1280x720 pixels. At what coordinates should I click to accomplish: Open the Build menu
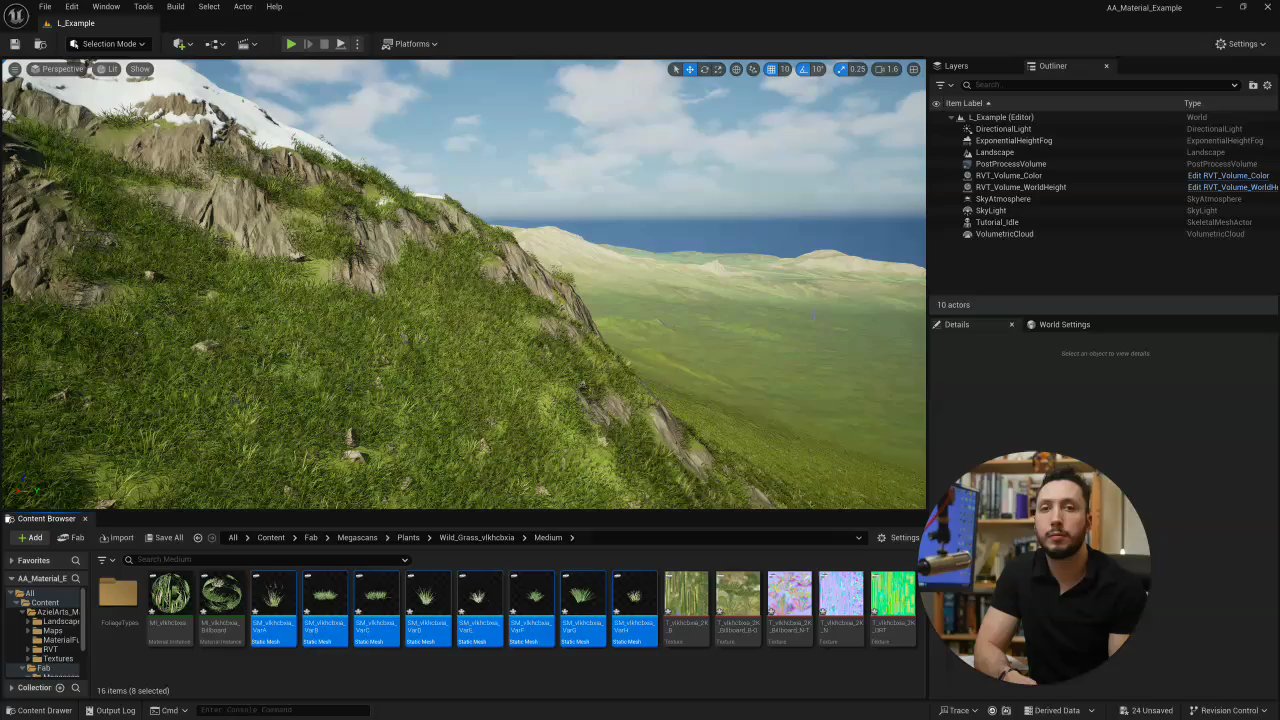coord(175,7)
